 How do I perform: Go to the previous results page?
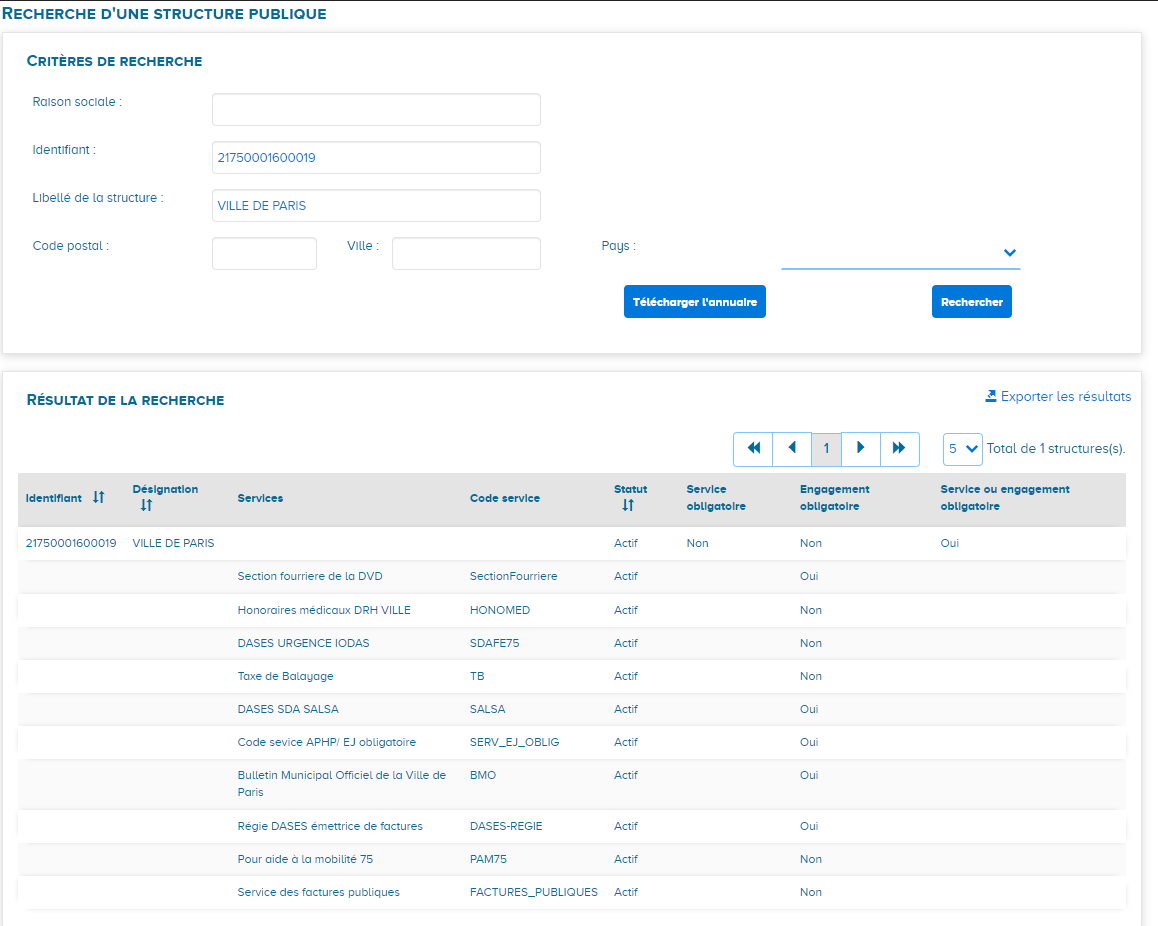pyautogui.click(x=792, y=448)
